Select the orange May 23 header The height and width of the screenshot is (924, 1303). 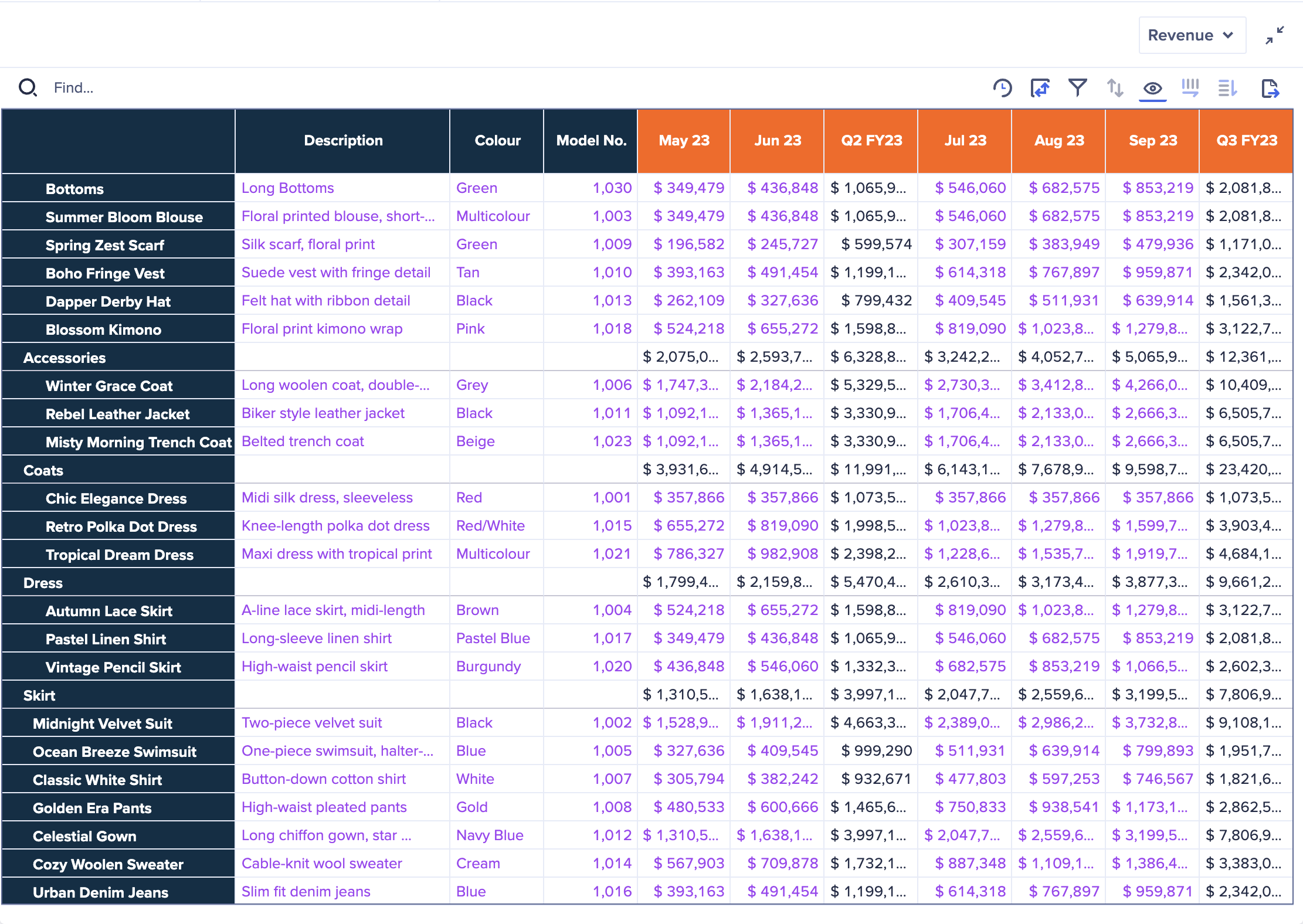pos(684,141)
